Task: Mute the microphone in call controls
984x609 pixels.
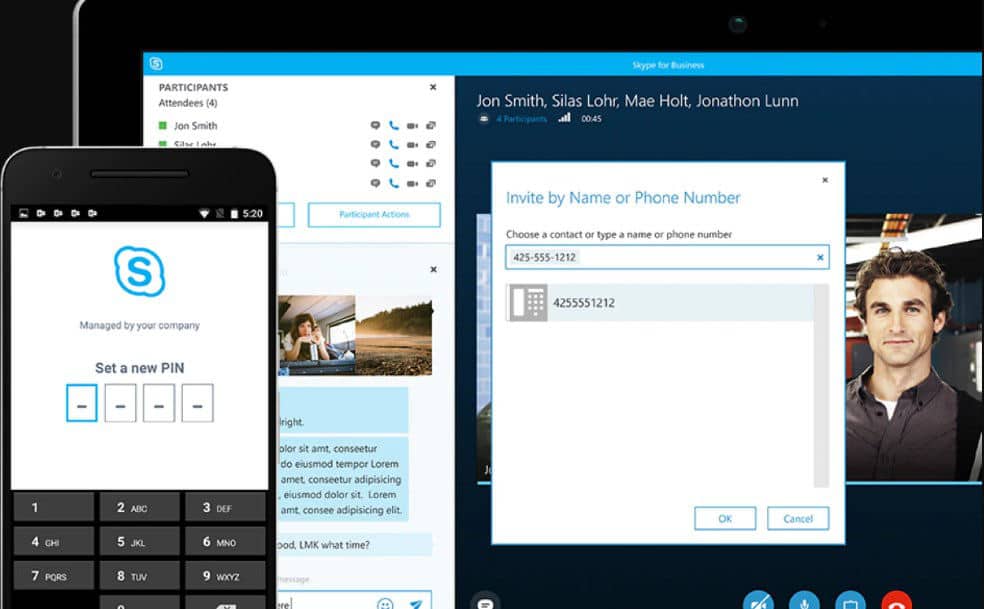Action: click(805, 603)
